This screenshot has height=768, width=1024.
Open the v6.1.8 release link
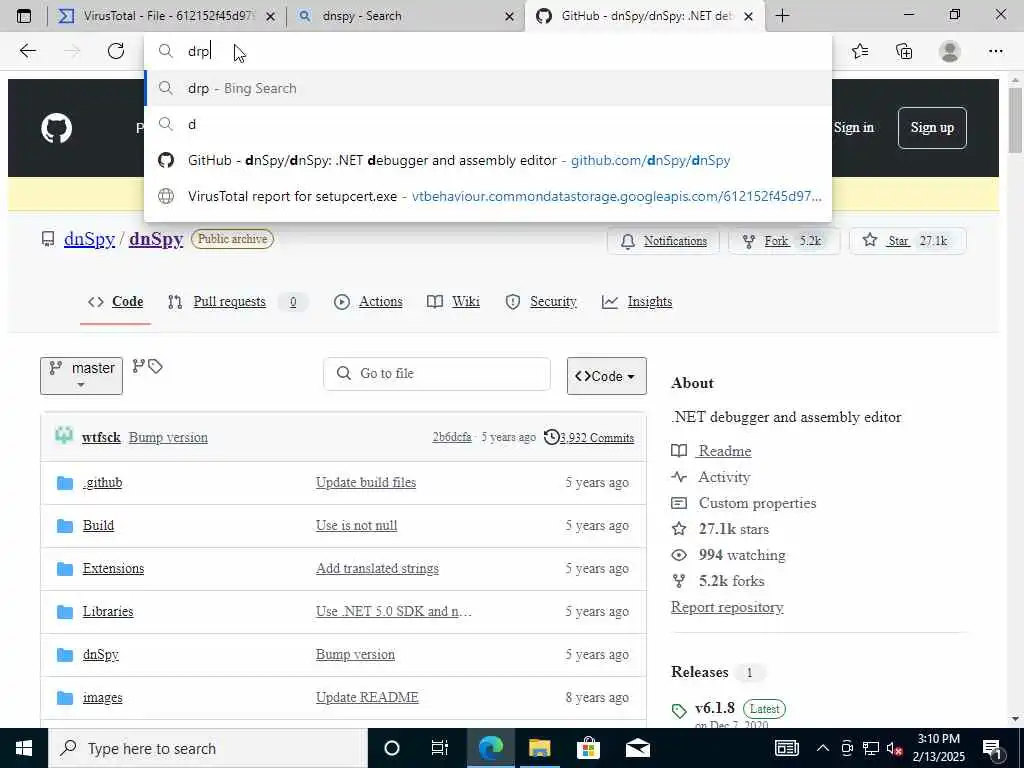(714, 708)
